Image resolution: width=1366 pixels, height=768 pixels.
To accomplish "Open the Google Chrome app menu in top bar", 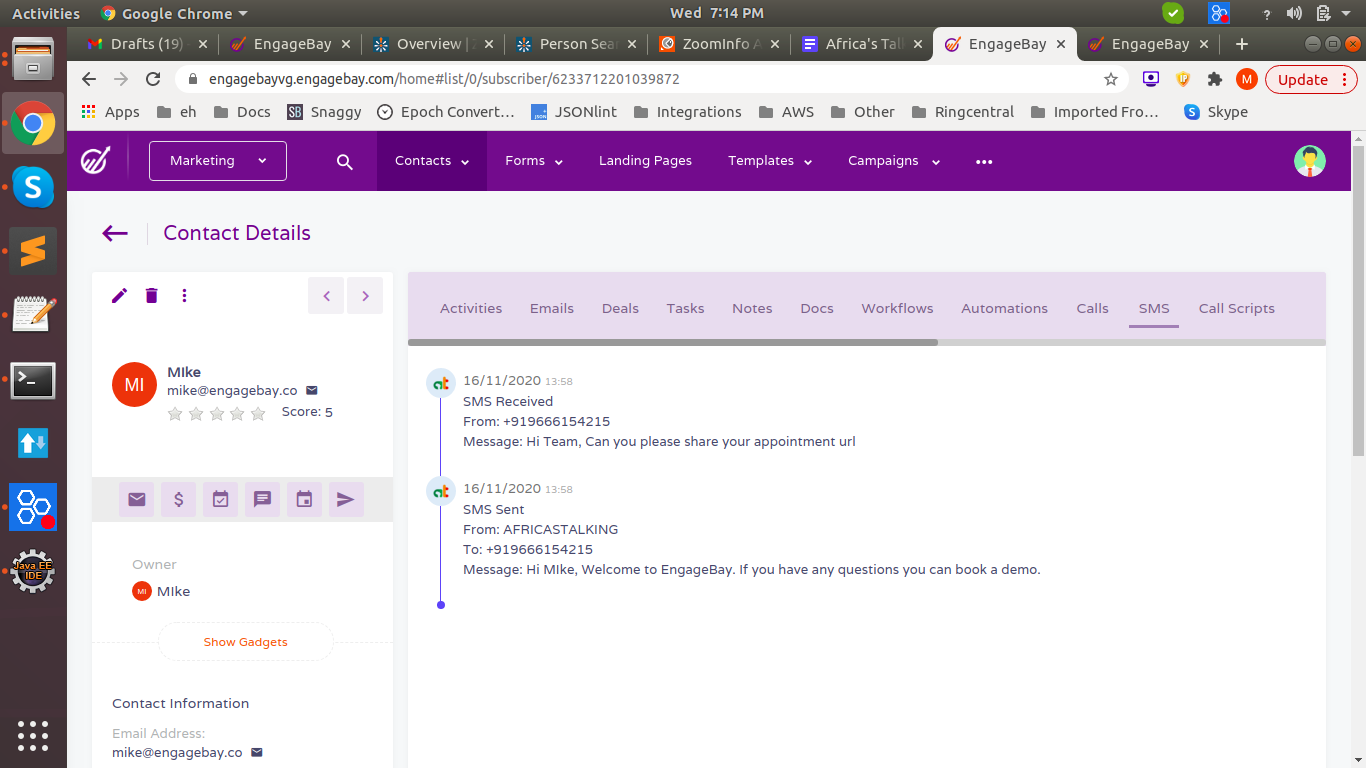I will point(174,13).
